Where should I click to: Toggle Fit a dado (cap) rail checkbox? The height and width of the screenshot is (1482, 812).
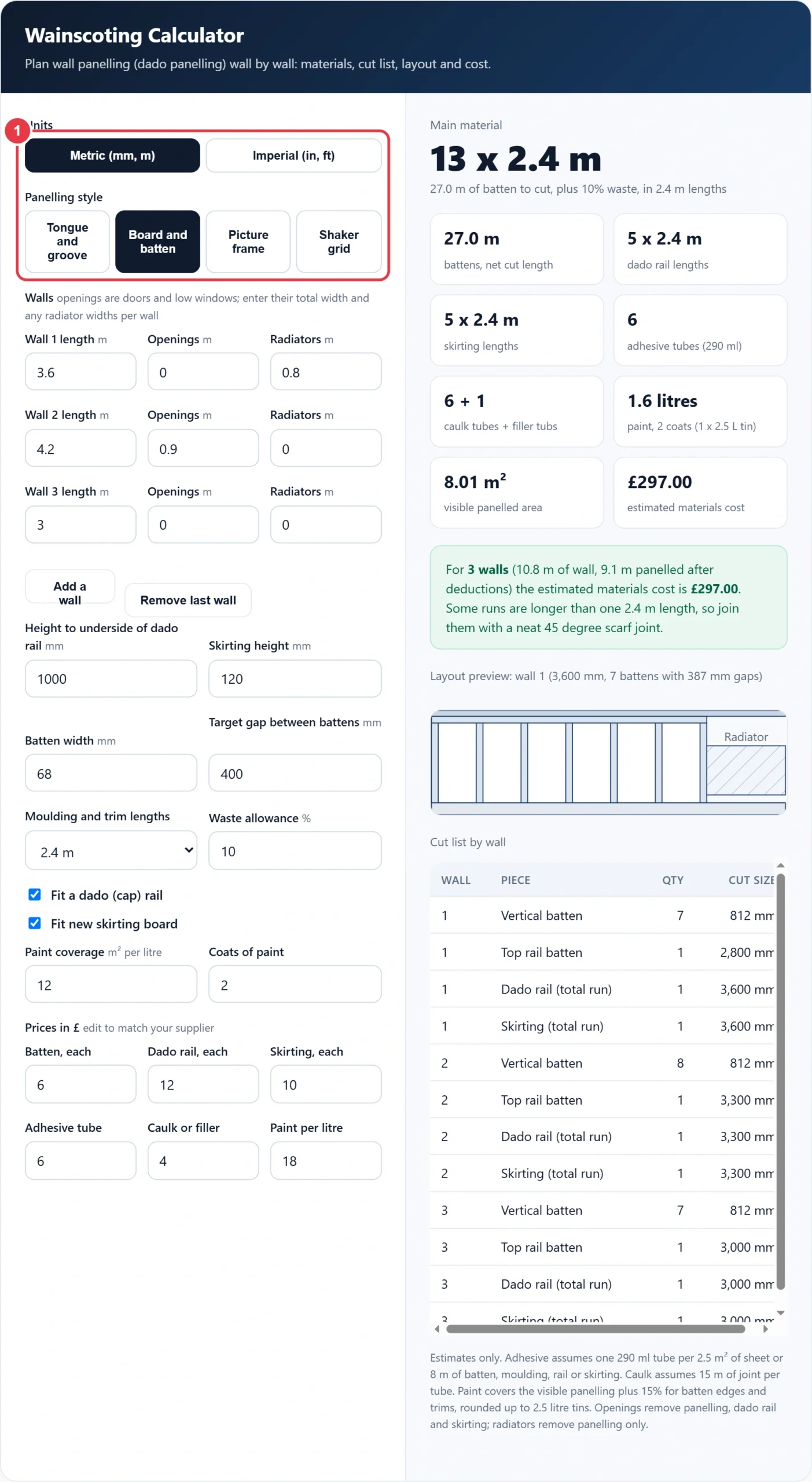tap(35, 894)
